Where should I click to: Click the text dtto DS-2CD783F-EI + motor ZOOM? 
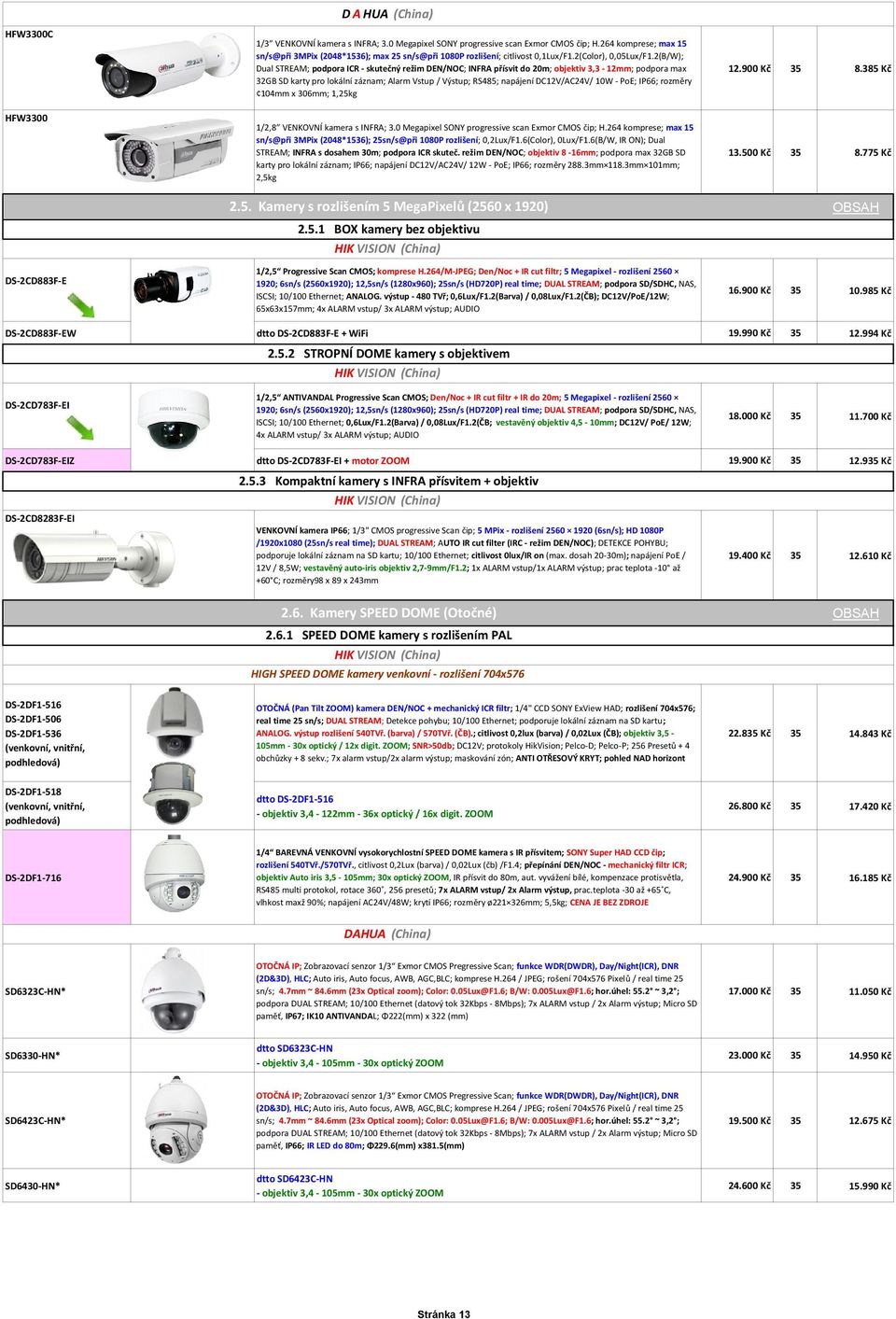pyautogui.click(x=332, y=460)
